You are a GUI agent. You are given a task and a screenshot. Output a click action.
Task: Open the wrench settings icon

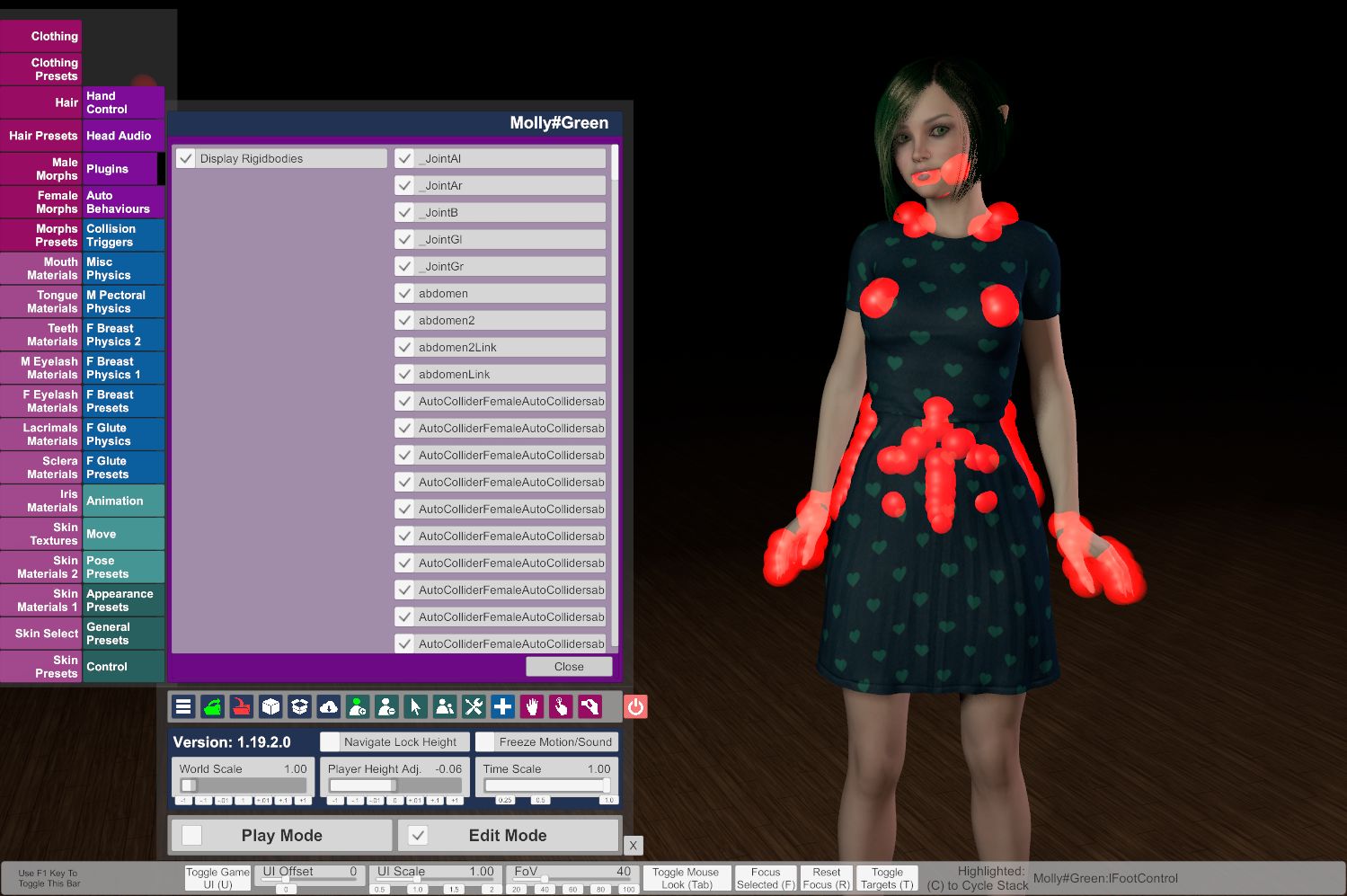tap(474, 706)
